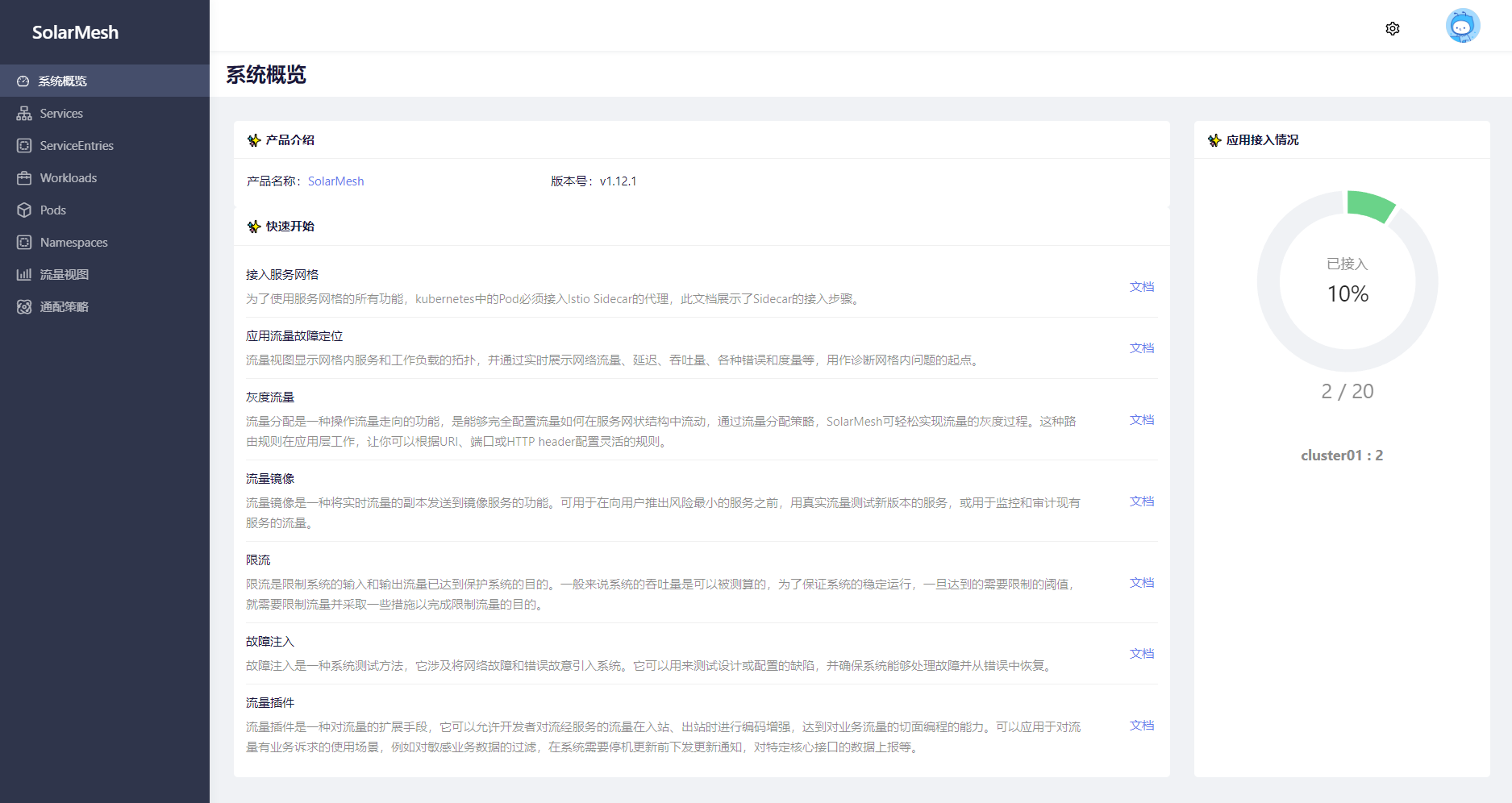Click the 10% value in donut chart
The height and width of the screenshot is (803, 1512).
point(1347,294)
